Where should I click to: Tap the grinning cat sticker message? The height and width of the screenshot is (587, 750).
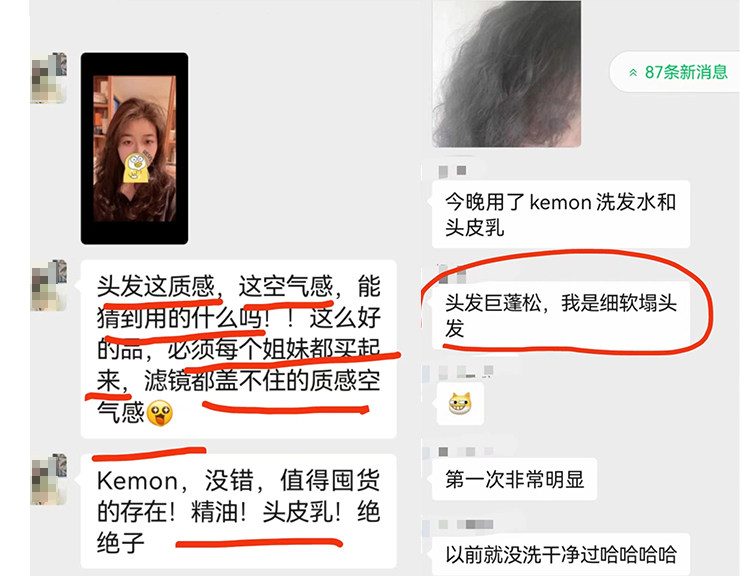click(x=460, y=403)
